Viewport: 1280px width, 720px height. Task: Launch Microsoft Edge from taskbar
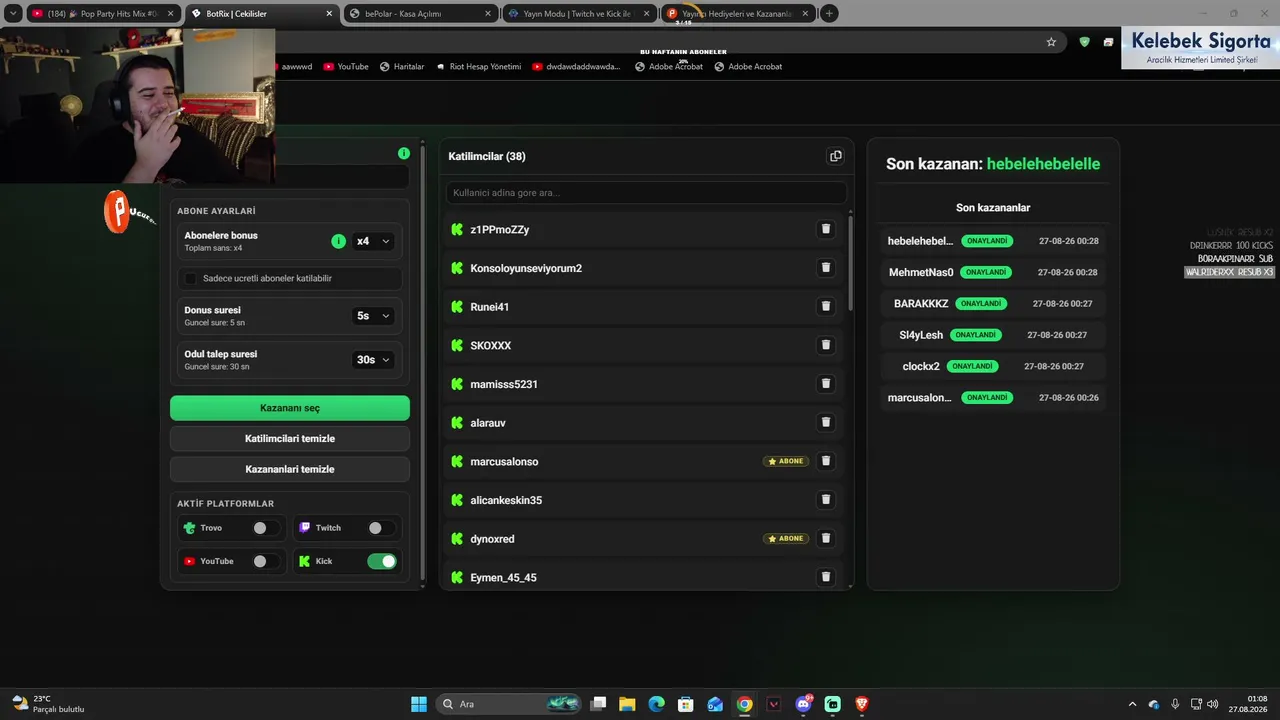656,704
